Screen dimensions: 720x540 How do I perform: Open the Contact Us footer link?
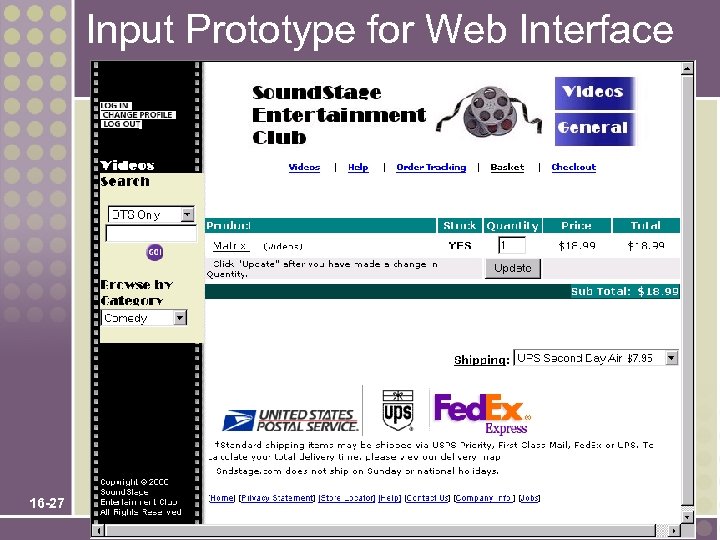(428, 498)
